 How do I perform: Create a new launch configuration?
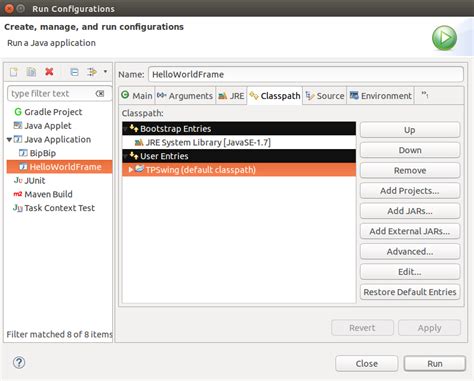point(14,72)
